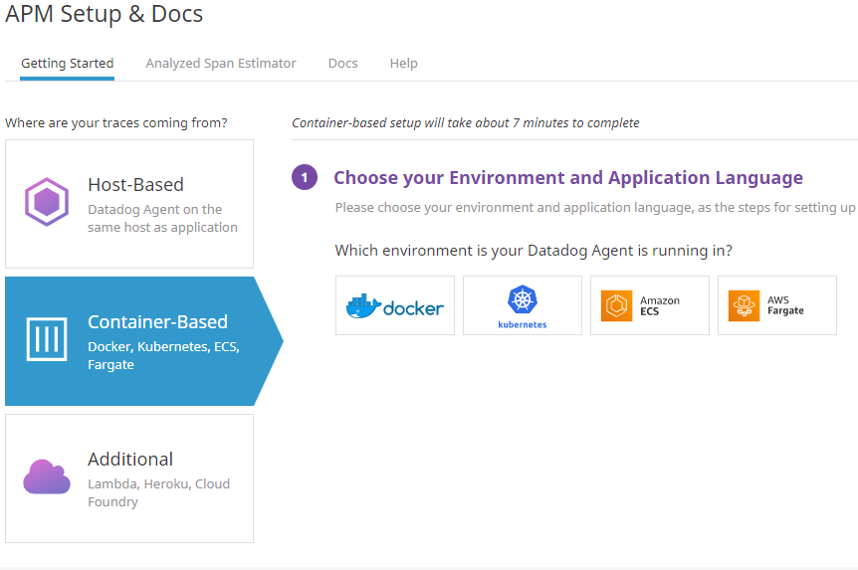Choose the Host-Based card title
The height and width of the screenshot is (570, 858).
136,185
